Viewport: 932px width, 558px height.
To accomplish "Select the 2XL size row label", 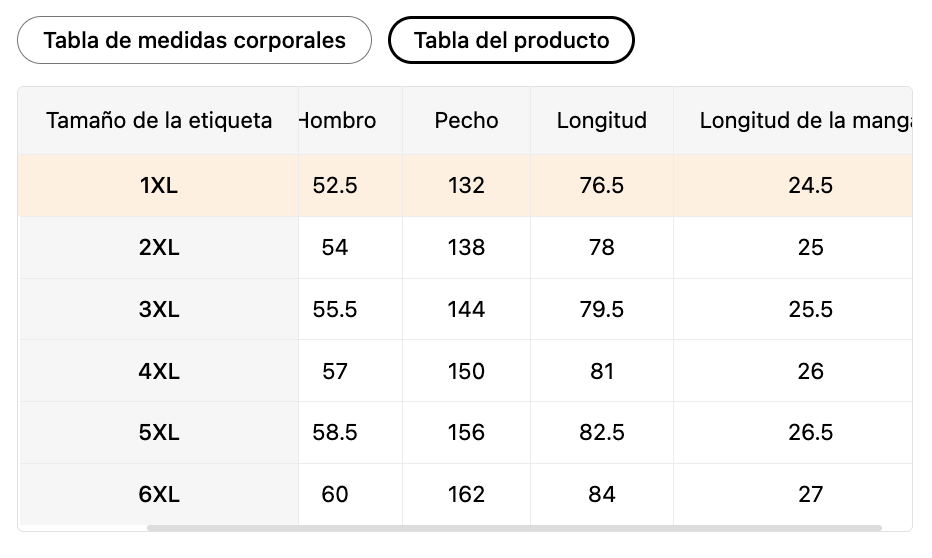I will tap(159, 247).
